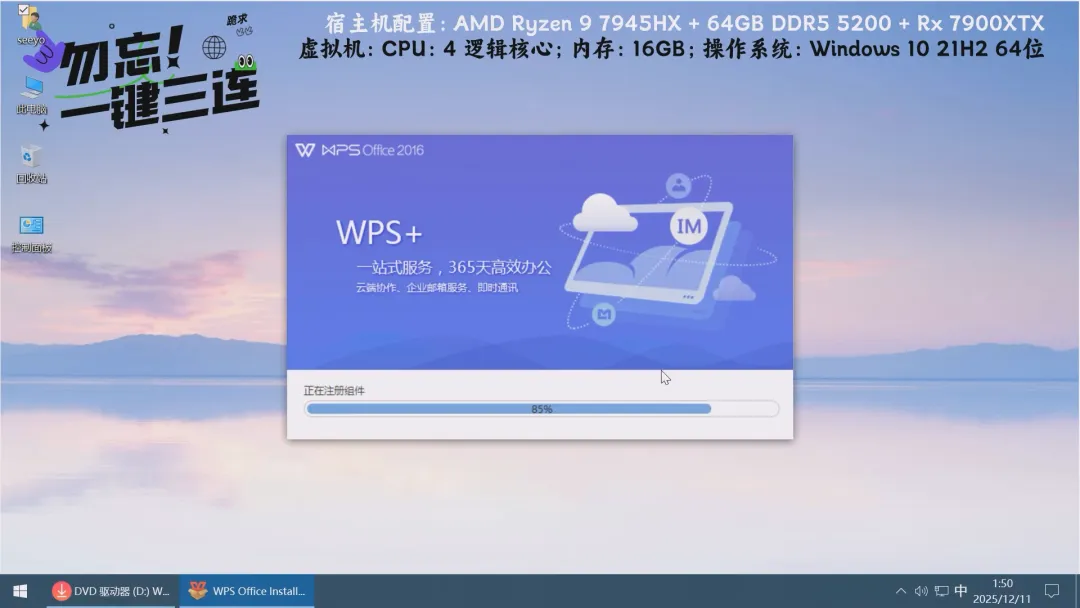This screenshot has width=1080, height=608.
Task: Open the Windows Start menu
Action: [20, 591]
